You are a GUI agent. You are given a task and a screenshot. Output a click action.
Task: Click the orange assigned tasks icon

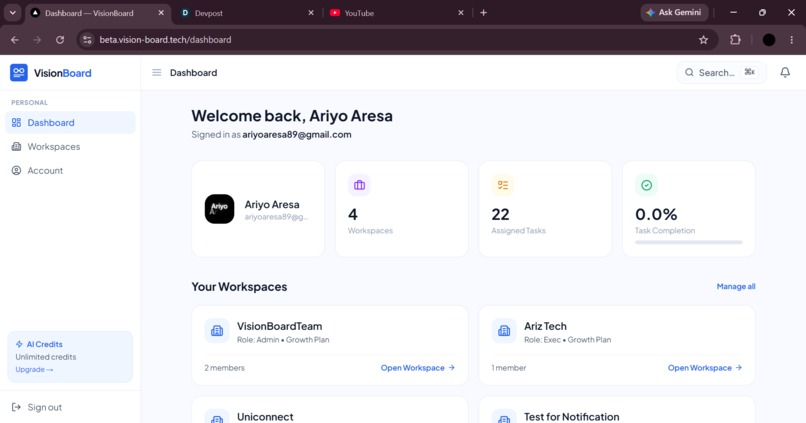coord(503,185)
